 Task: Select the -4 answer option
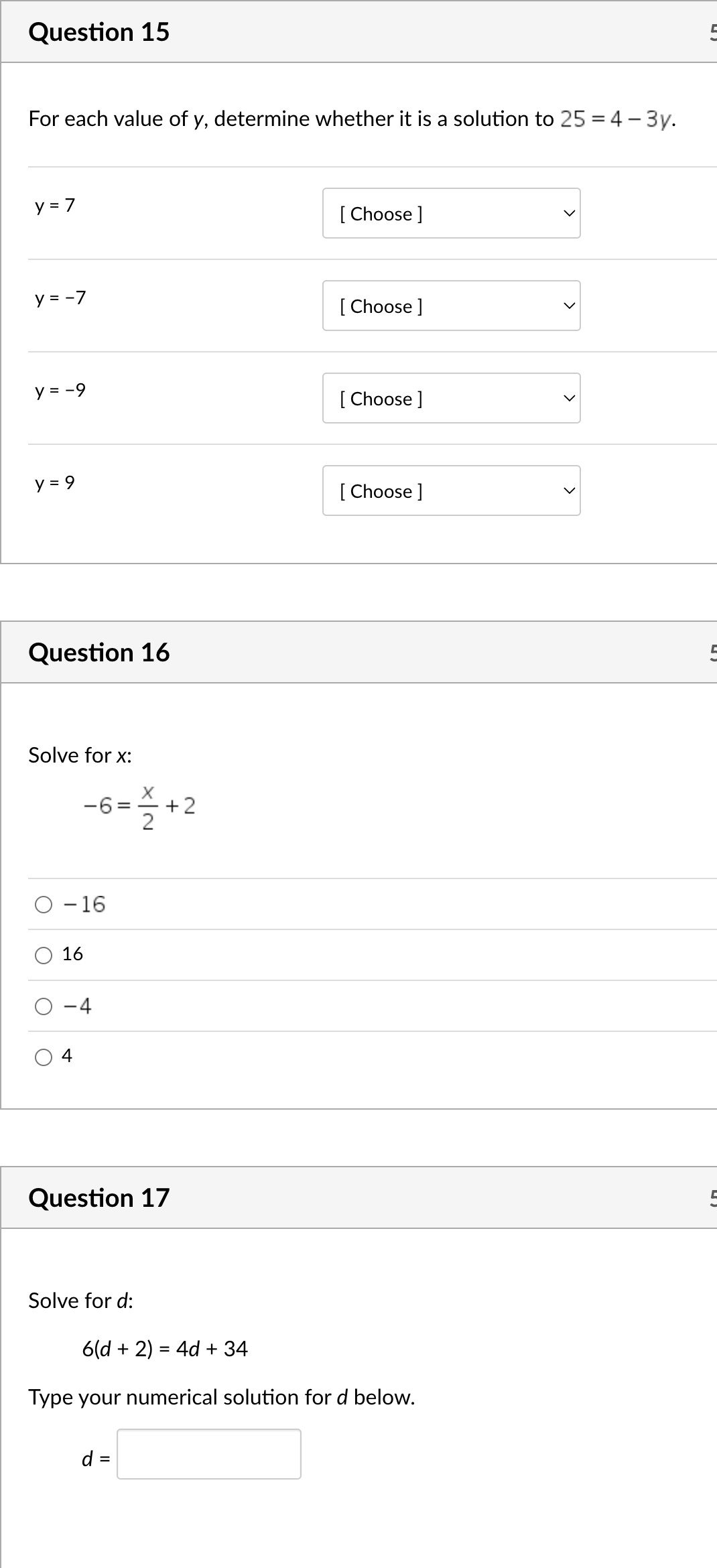pos(44,1005)
